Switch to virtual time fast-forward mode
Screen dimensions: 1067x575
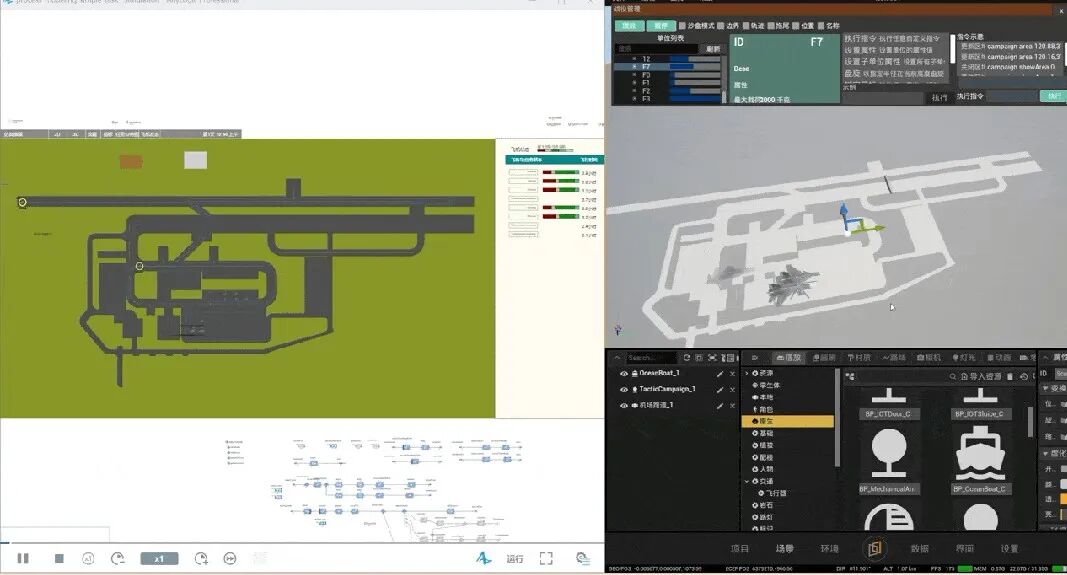(230, 558)
